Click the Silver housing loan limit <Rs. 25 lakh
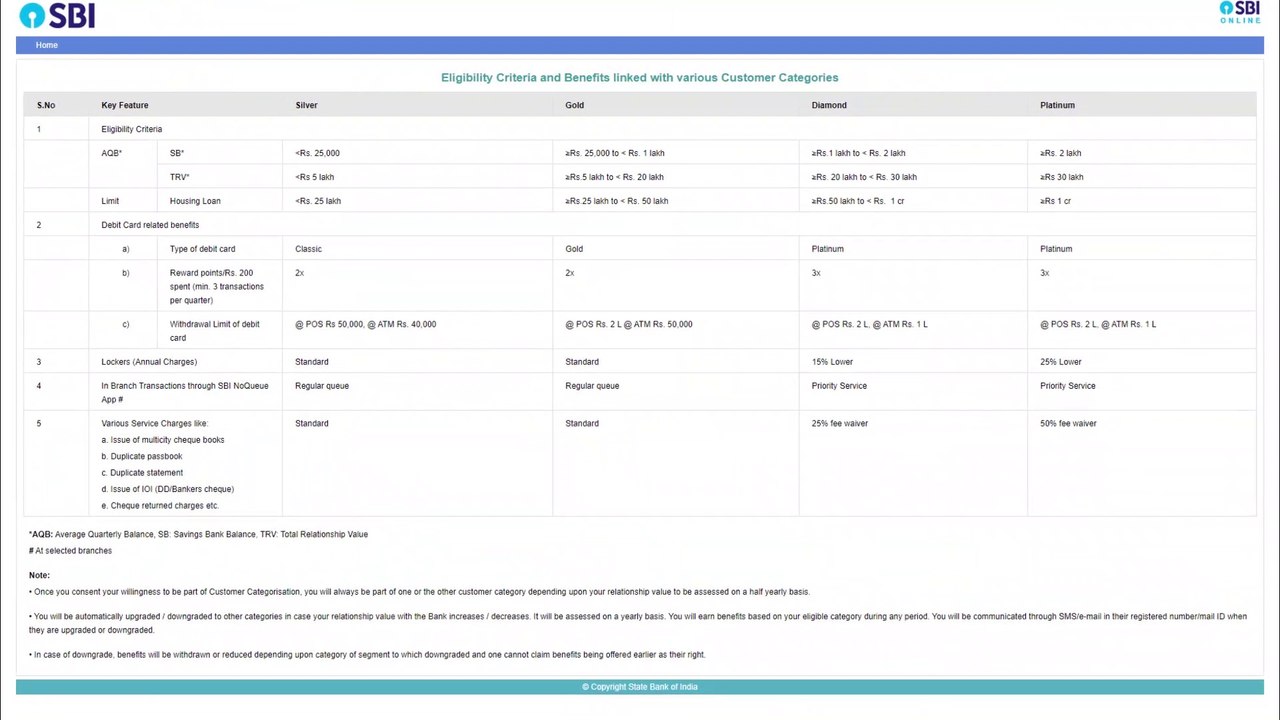1280x720 pixels. [318, 201]
